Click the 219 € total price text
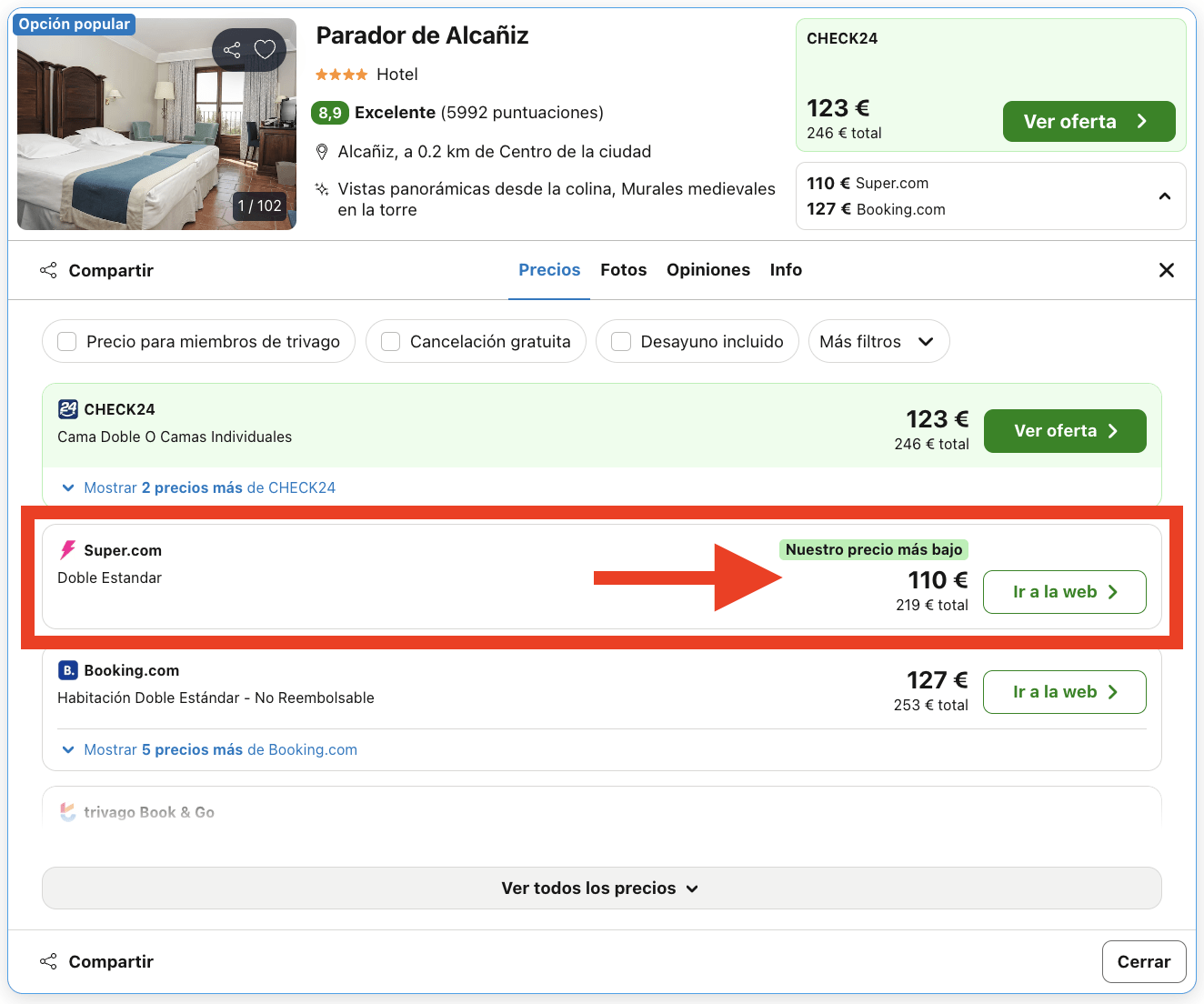Image resolution: width=1204 pixels, height=1004 pixels. (x=932, y=605)
